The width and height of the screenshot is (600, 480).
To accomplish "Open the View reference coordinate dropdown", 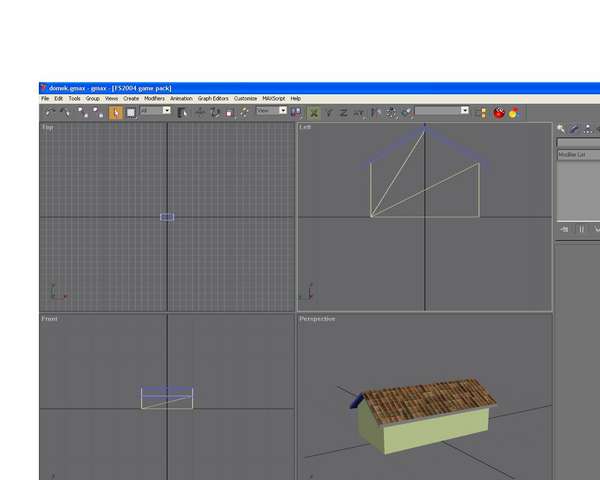I will point(271,111).
